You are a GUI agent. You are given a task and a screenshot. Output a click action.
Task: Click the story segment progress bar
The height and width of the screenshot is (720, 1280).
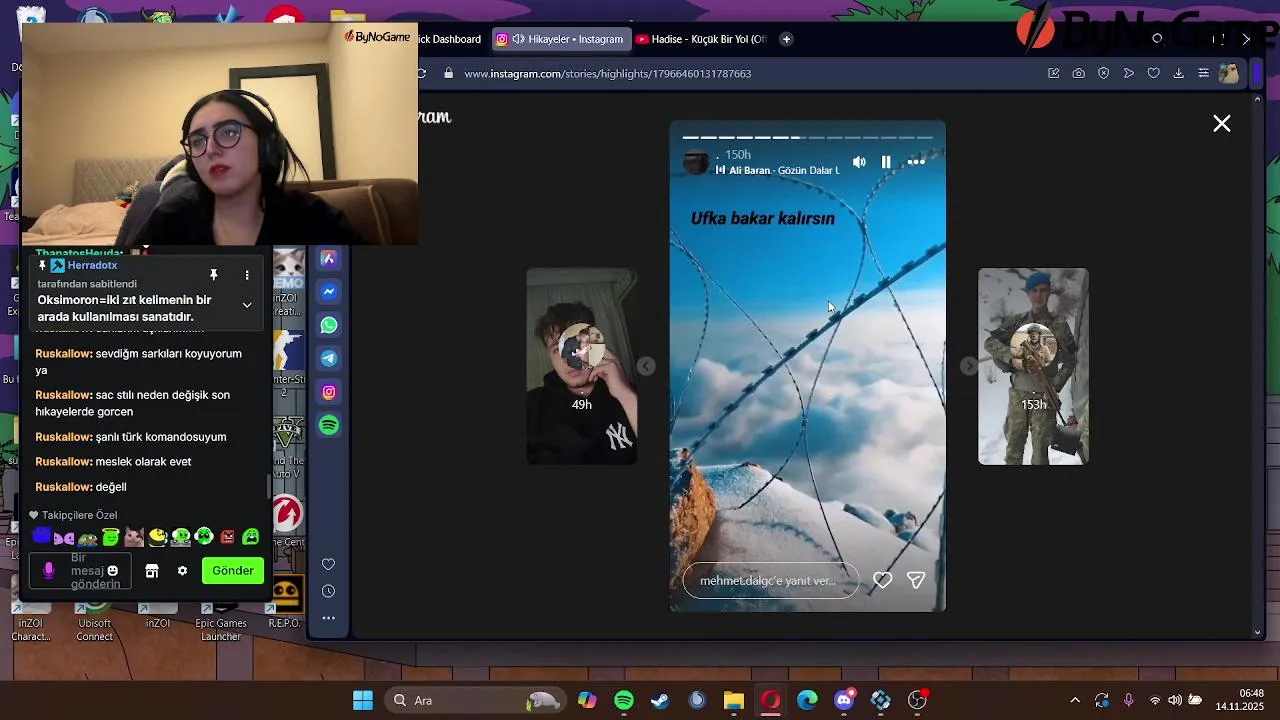click(807, 137)
